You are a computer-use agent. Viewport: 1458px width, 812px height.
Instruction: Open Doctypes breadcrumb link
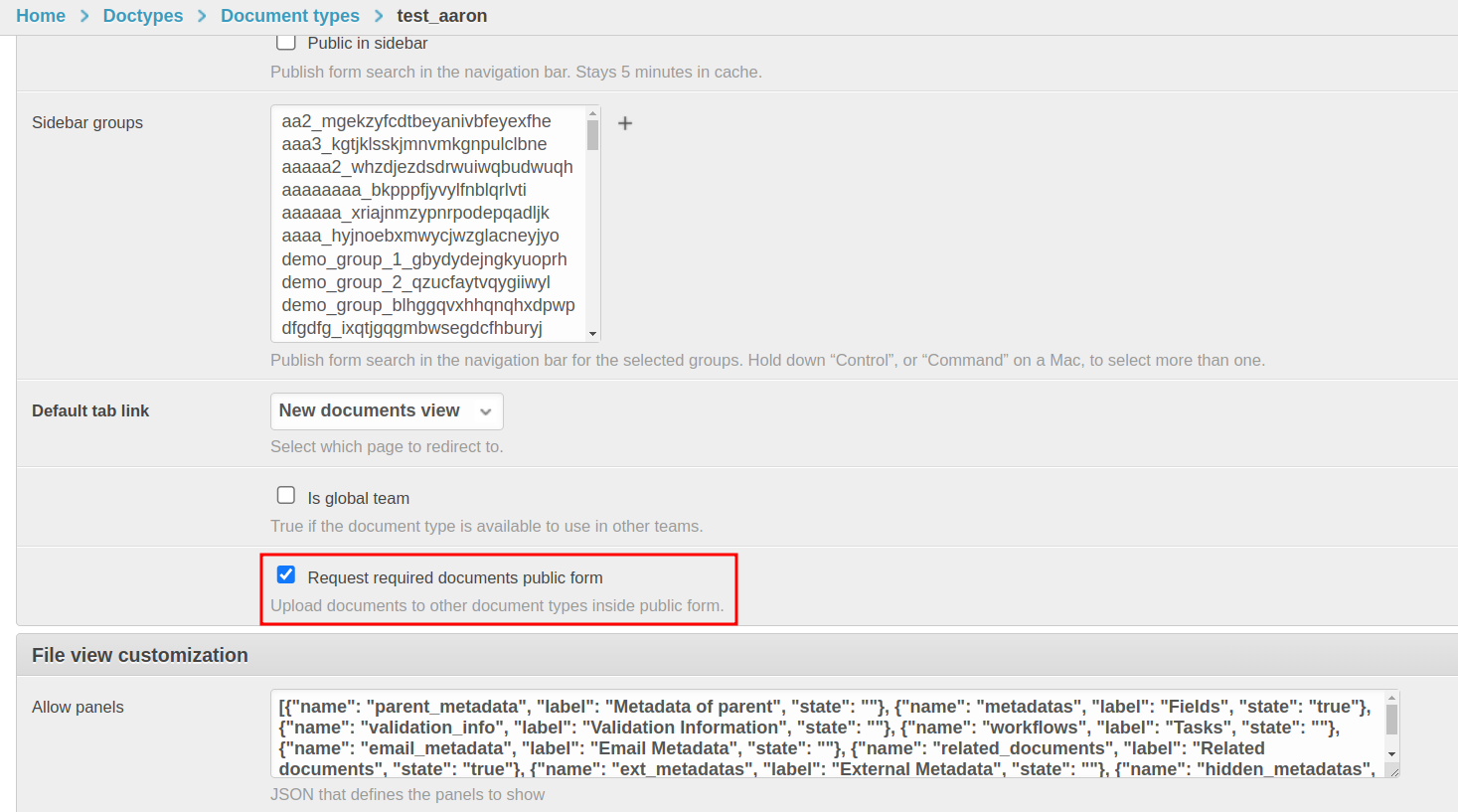(x=143, y=16)
